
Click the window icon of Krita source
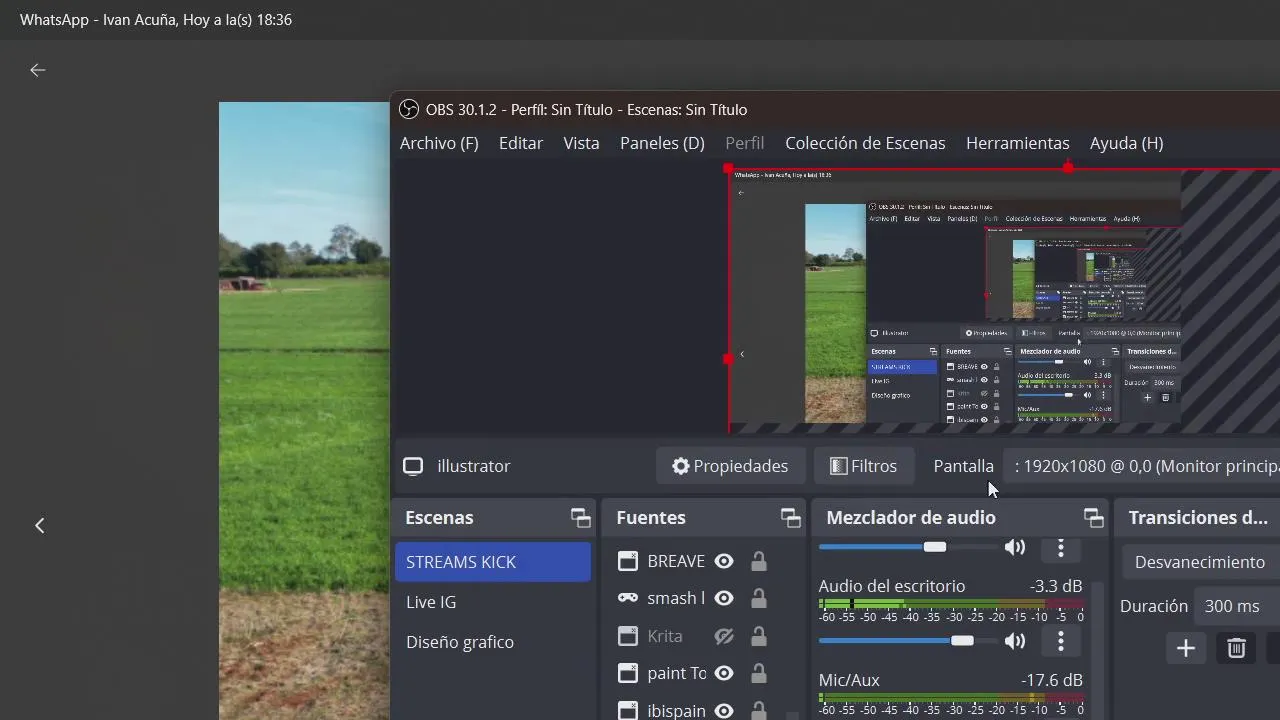[x=627, y=636]
